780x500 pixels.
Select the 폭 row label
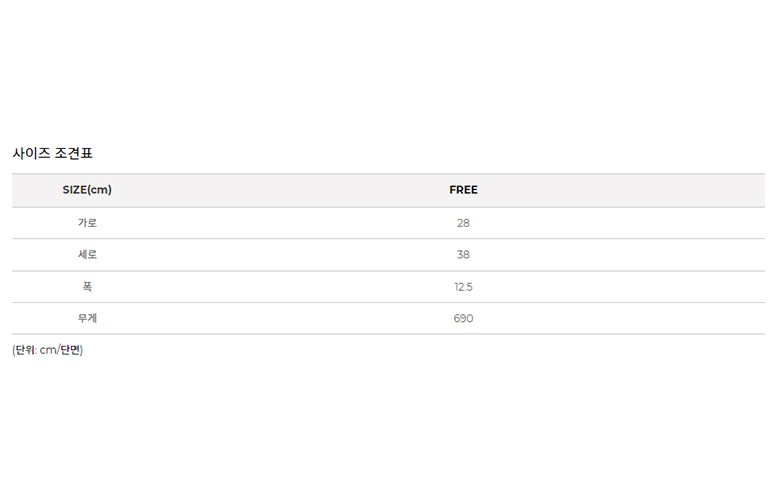pos(87,287)
